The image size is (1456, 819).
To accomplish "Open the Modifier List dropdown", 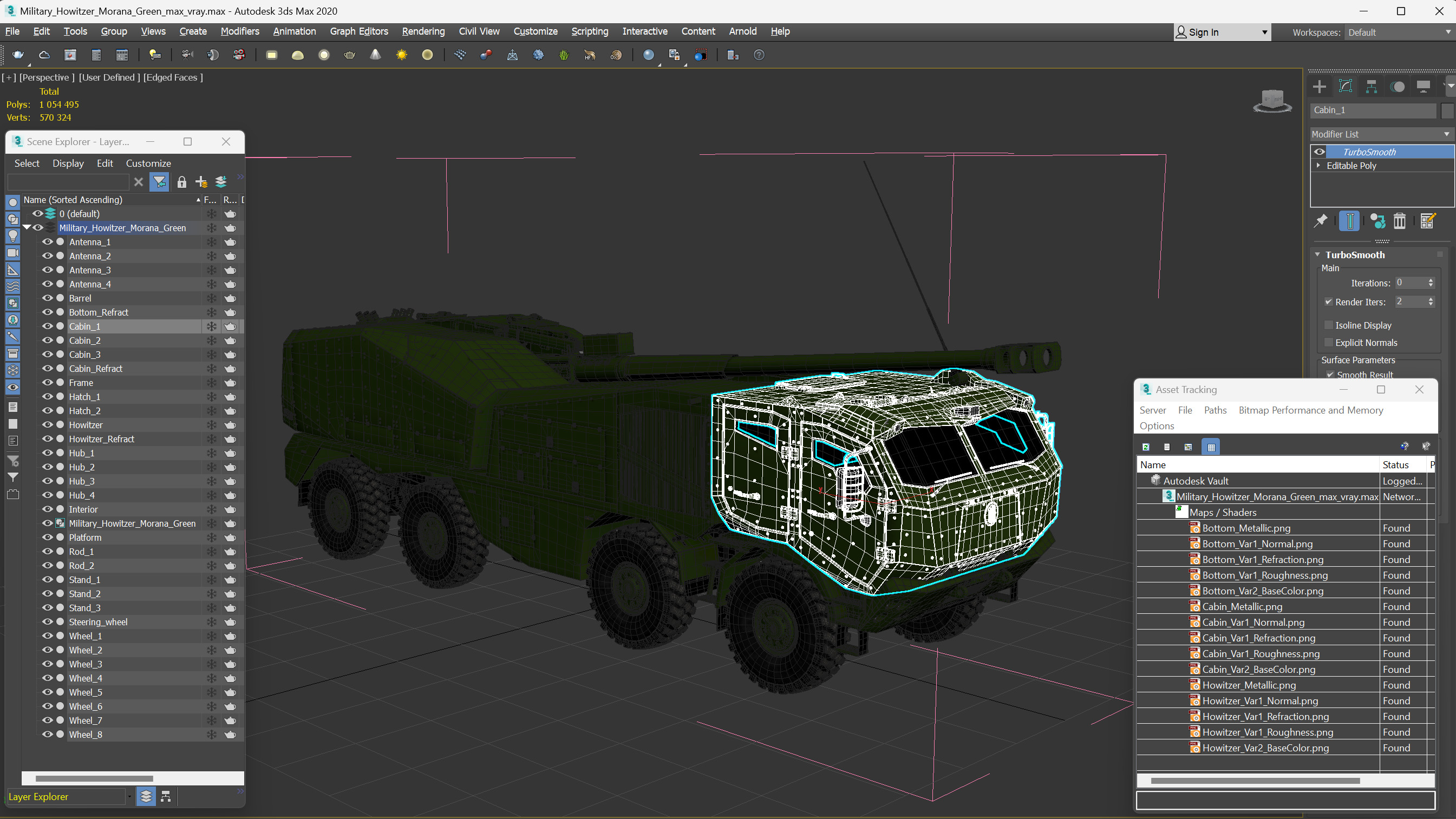I will coord(1381,134).
